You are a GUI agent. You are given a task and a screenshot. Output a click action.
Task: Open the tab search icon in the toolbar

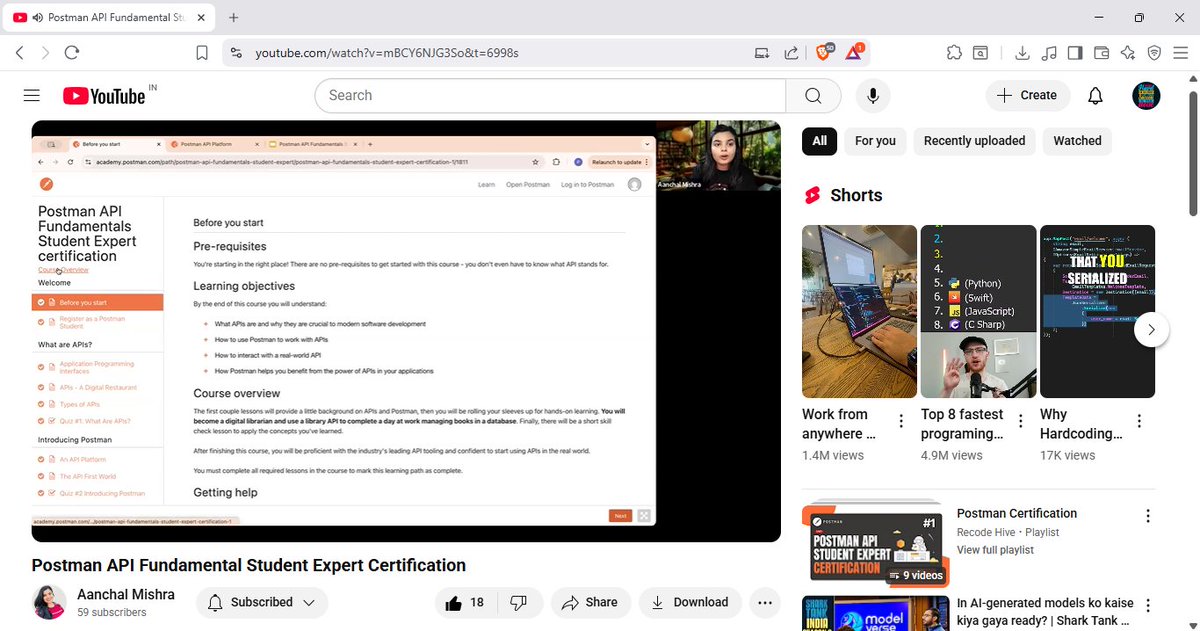[x=981, y=52]
